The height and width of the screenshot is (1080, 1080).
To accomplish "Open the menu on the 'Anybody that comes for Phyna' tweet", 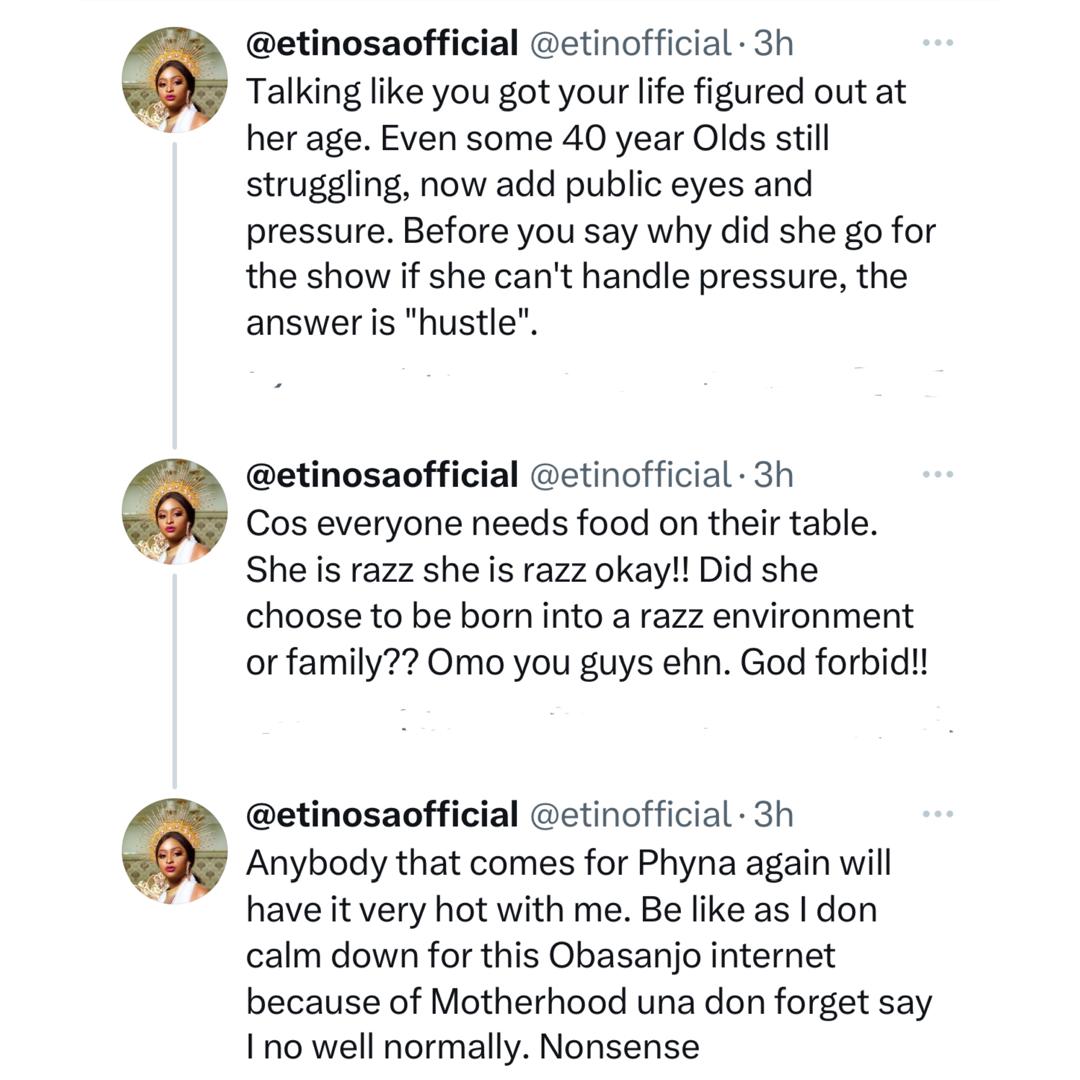I will [x=938, y=815].
